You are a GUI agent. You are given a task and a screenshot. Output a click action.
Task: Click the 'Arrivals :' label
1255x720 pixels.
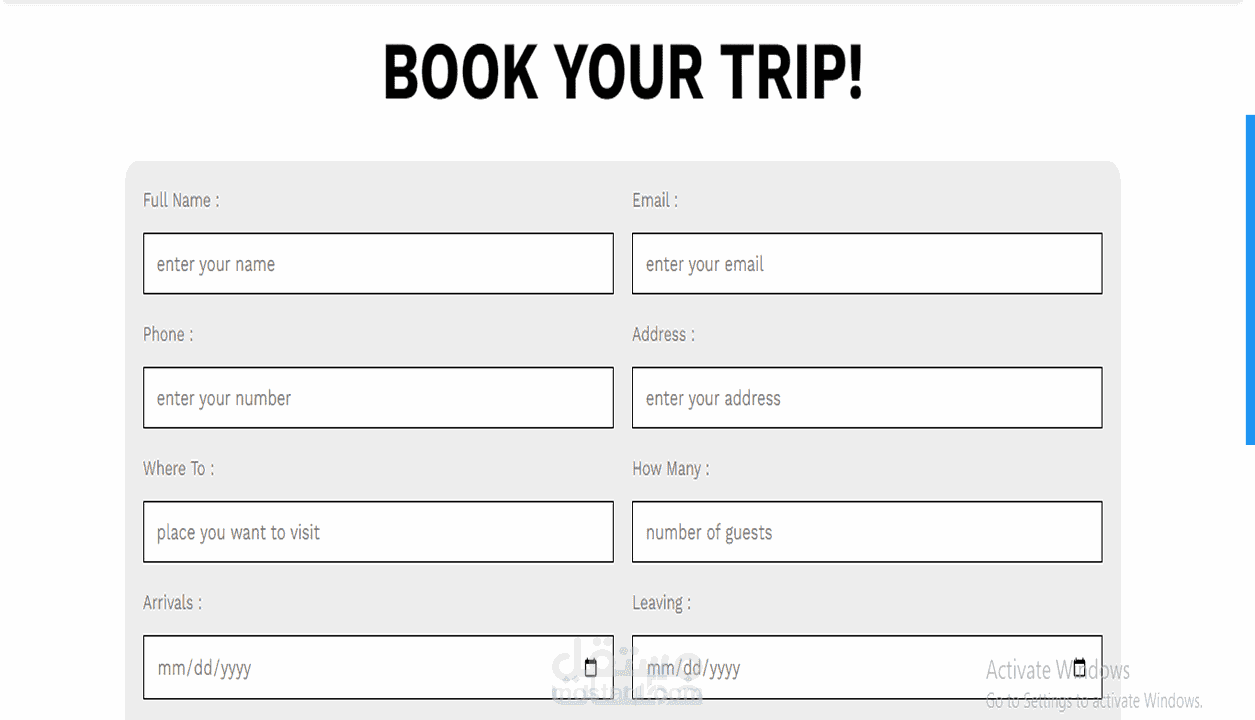click(172, 602)
